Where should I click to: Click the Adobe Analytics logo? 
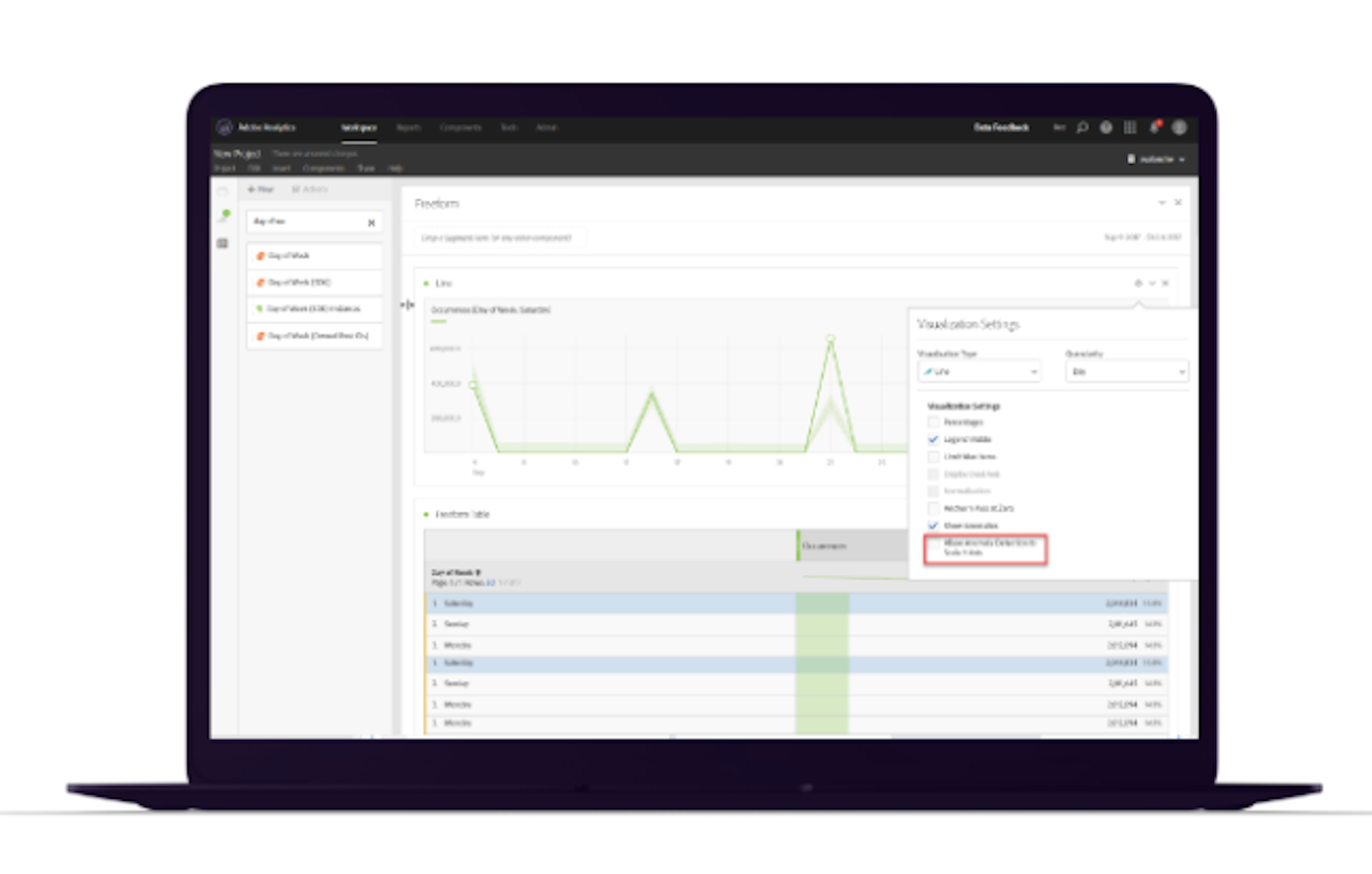pyautogui.click(x=225, y=127)
